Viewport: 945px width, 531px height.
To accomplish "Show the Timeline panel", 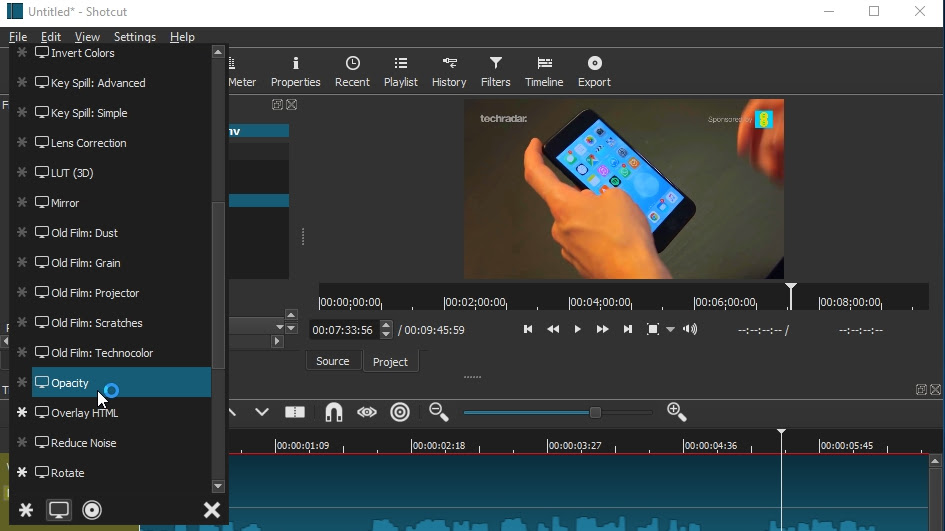I will point(544,72).
